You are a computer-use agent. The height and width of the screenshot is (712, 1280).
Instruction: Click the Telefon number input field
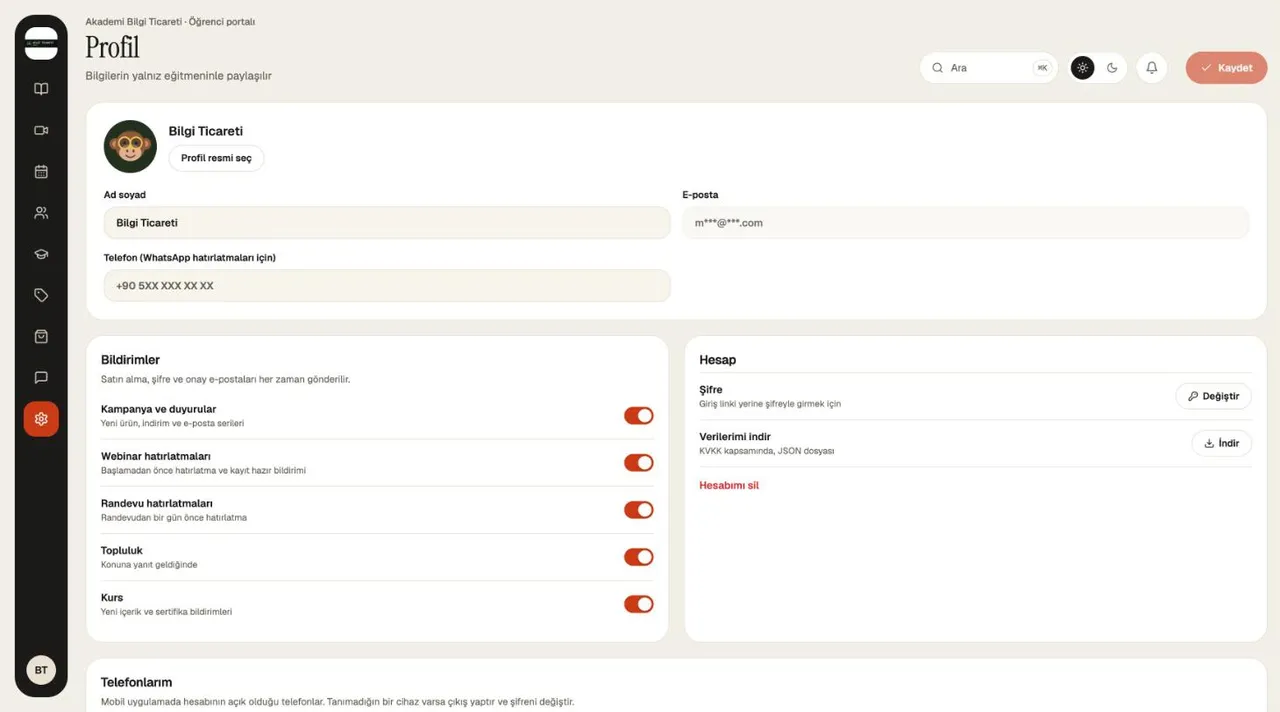point(387,285)
